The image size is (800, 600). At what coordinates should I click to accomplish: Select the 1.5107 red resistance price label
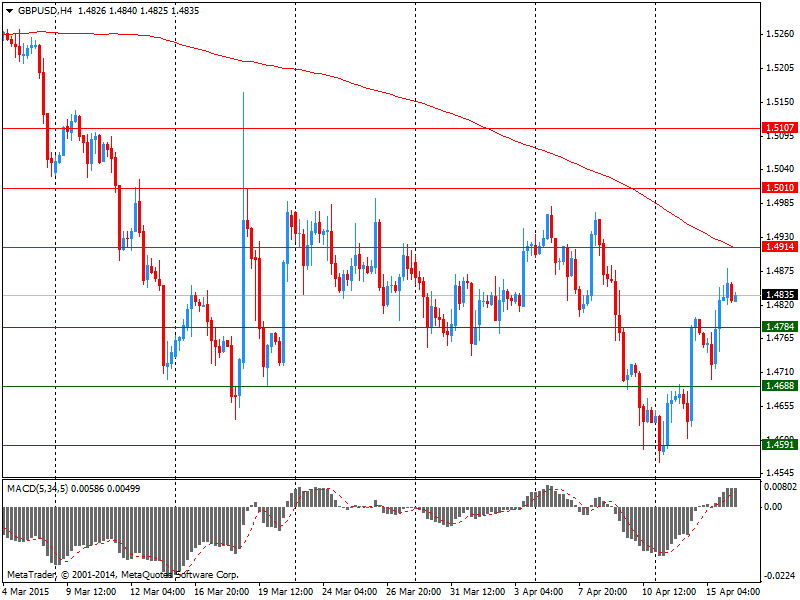(779, 128)
